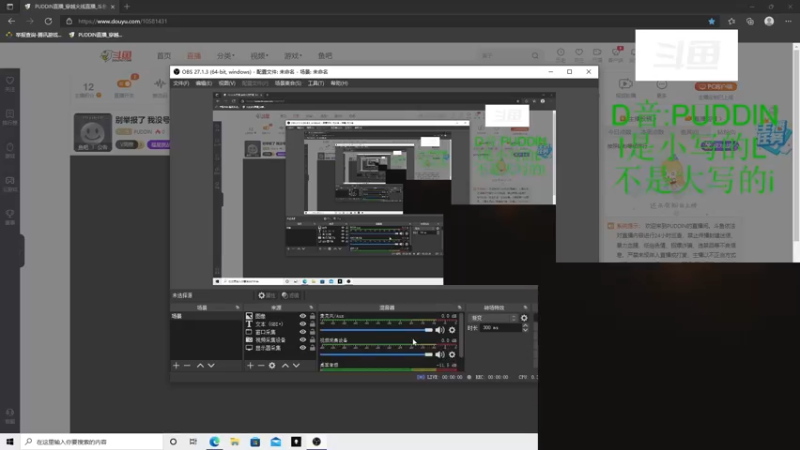
Task: Adjust the 麦克风/Aux volume slider
Action: tap(377, 330)
